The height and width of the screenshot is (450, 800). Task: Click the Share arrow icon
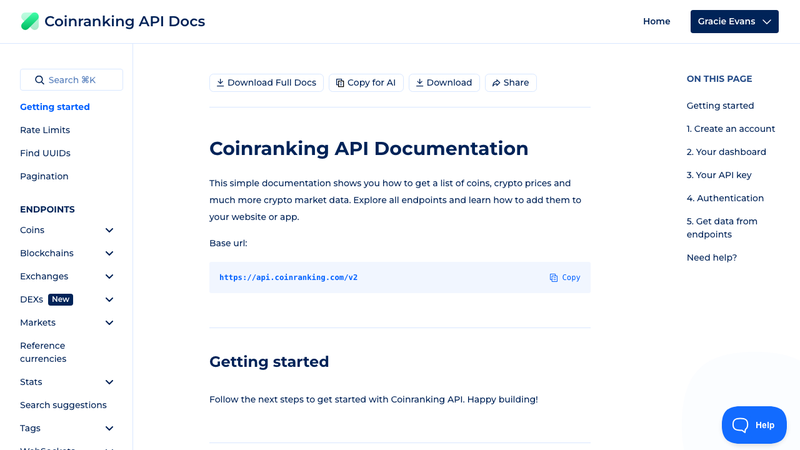click(496, 83)
